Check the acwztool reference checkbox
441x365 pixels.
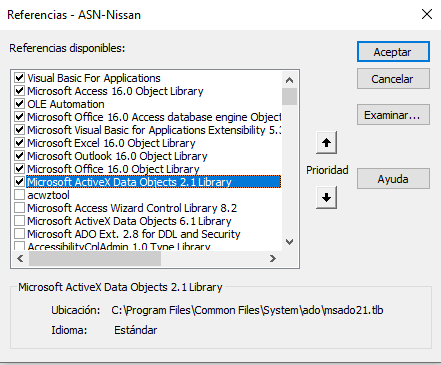click(x=19, y=195)
